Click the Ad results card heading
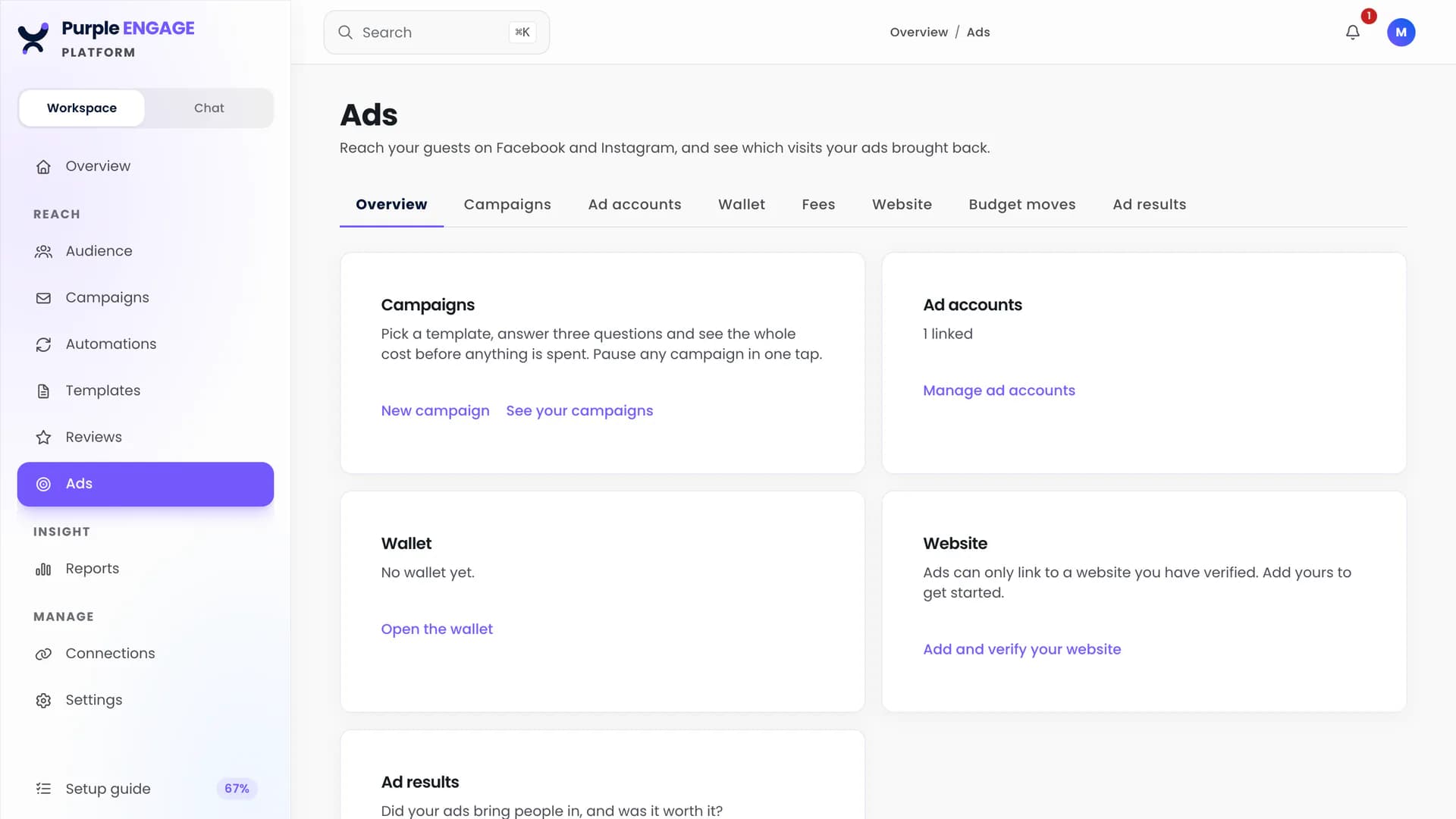This screenshot has height=819, width=1456. 419,783
